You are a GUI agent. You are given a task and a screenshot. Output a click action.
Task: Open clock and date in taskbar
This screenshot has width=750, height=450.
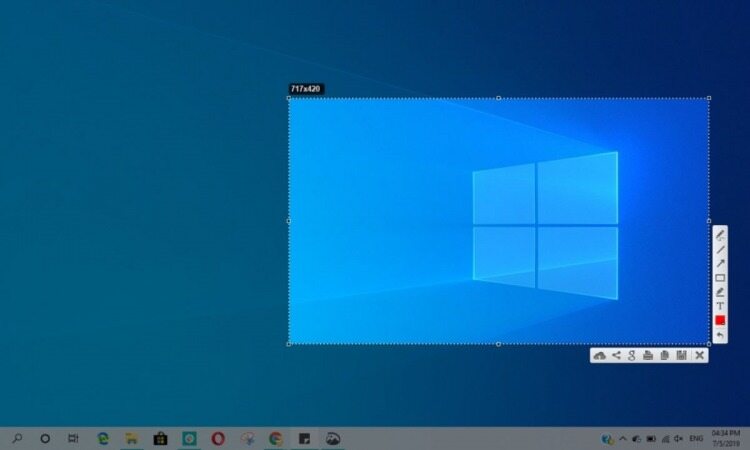(x=726, y=438)
